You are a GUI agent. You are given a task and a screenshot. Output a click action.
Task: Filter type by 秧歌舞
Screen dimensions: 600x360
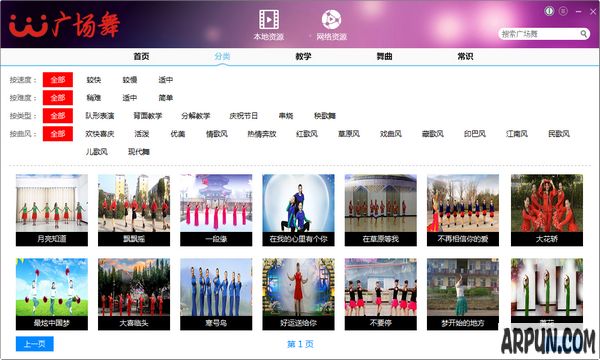coord(325,116)
